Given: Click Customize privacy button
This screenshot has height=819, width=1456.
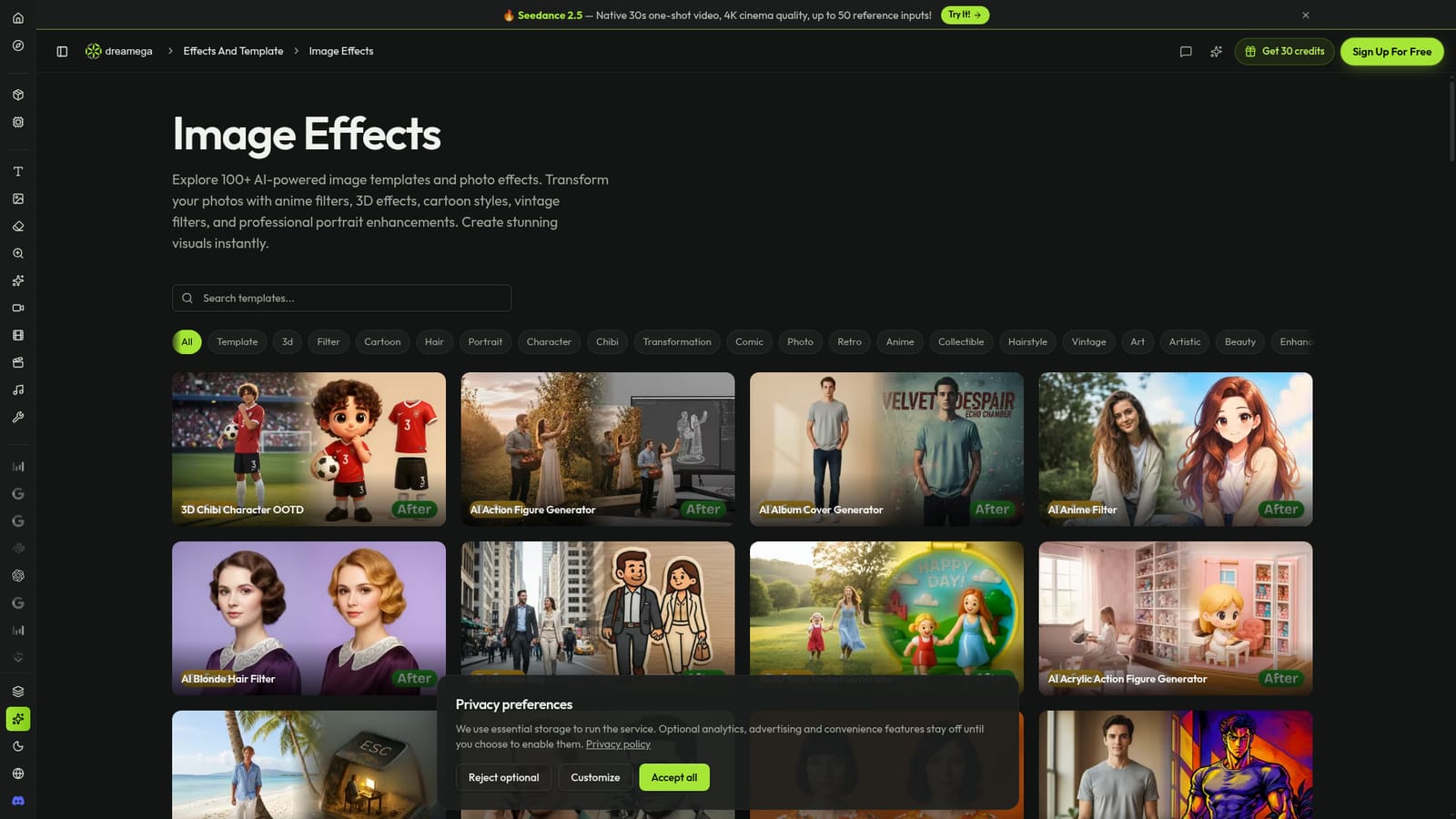Looking at the screenshot, I should tap(595, 777).
